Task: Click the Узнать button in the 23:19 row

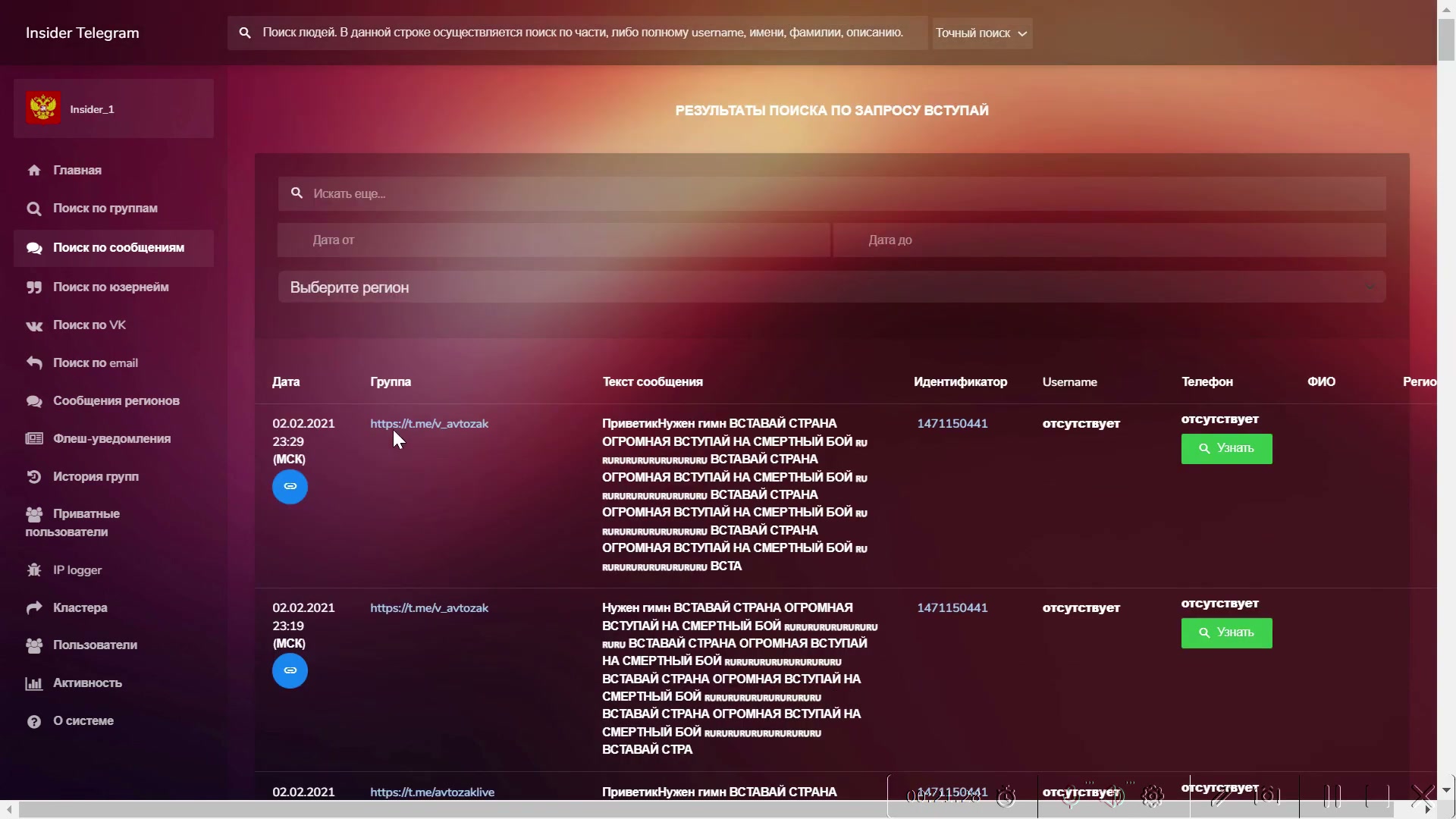Action: coord(1226,633)
